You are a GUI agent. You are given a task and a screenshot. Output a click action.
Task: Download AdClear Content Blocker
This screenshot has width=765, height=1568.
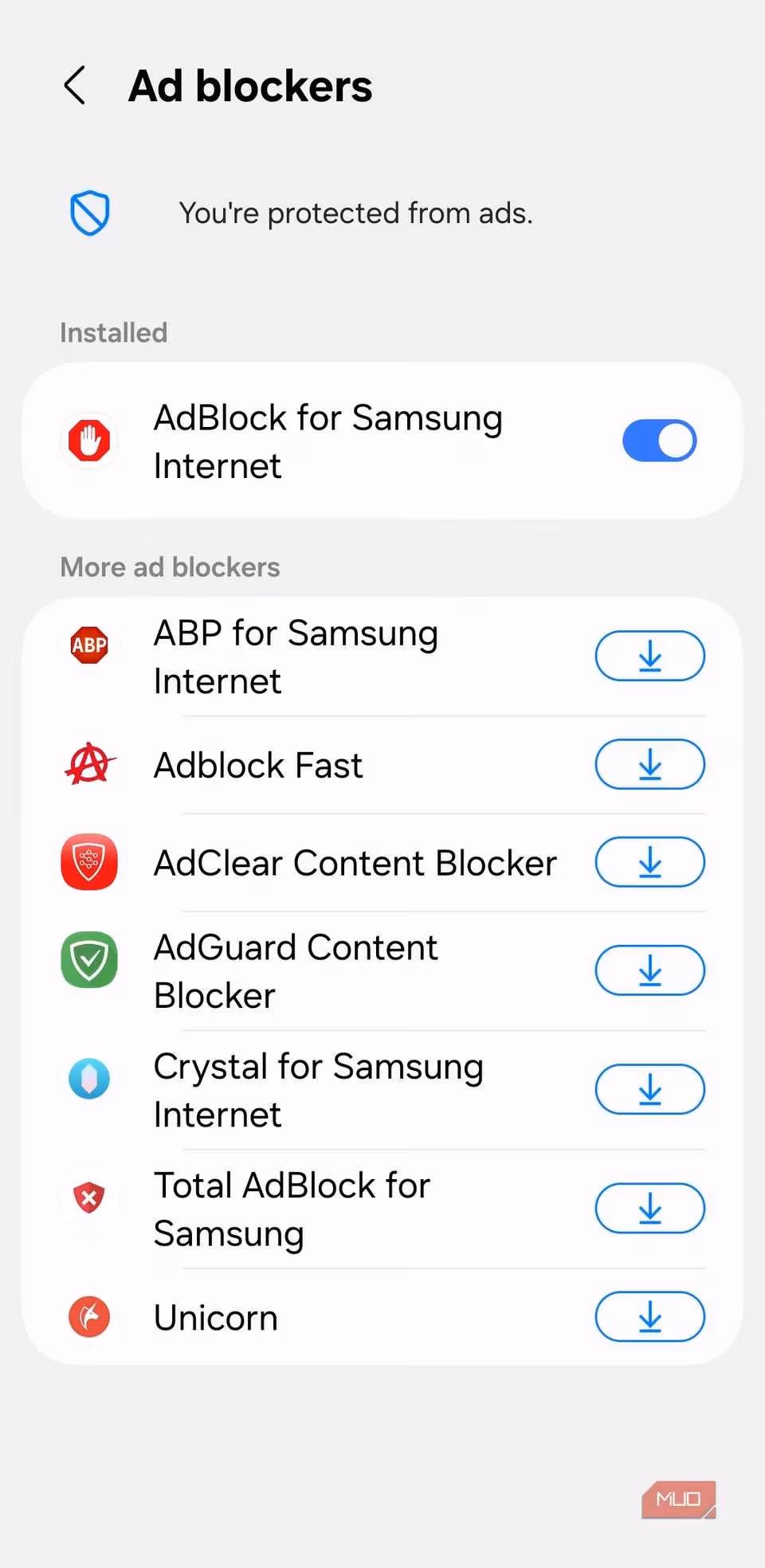tap(649, 861)
